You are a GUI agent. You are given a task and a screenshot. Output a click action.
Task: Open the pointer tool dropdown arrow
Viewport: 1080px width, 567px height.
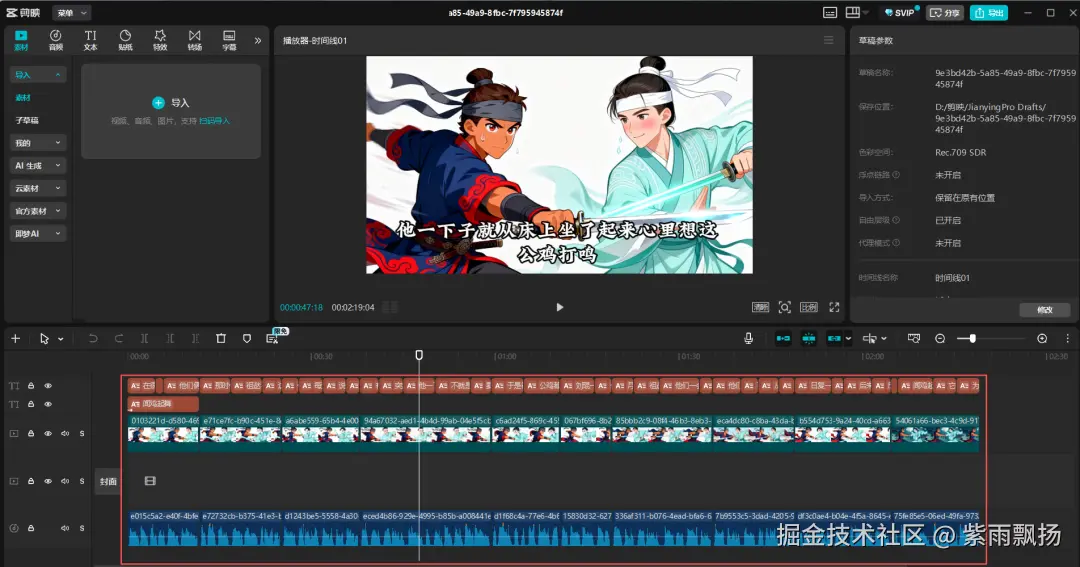pos(61,339)
